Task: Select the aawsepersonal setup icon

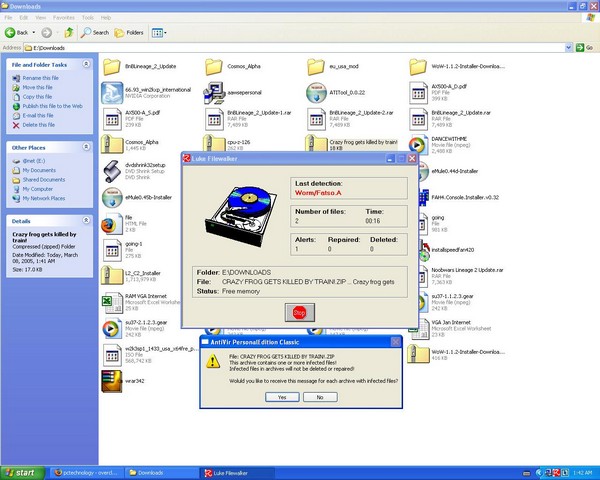Action: click(x=214, y=93)
